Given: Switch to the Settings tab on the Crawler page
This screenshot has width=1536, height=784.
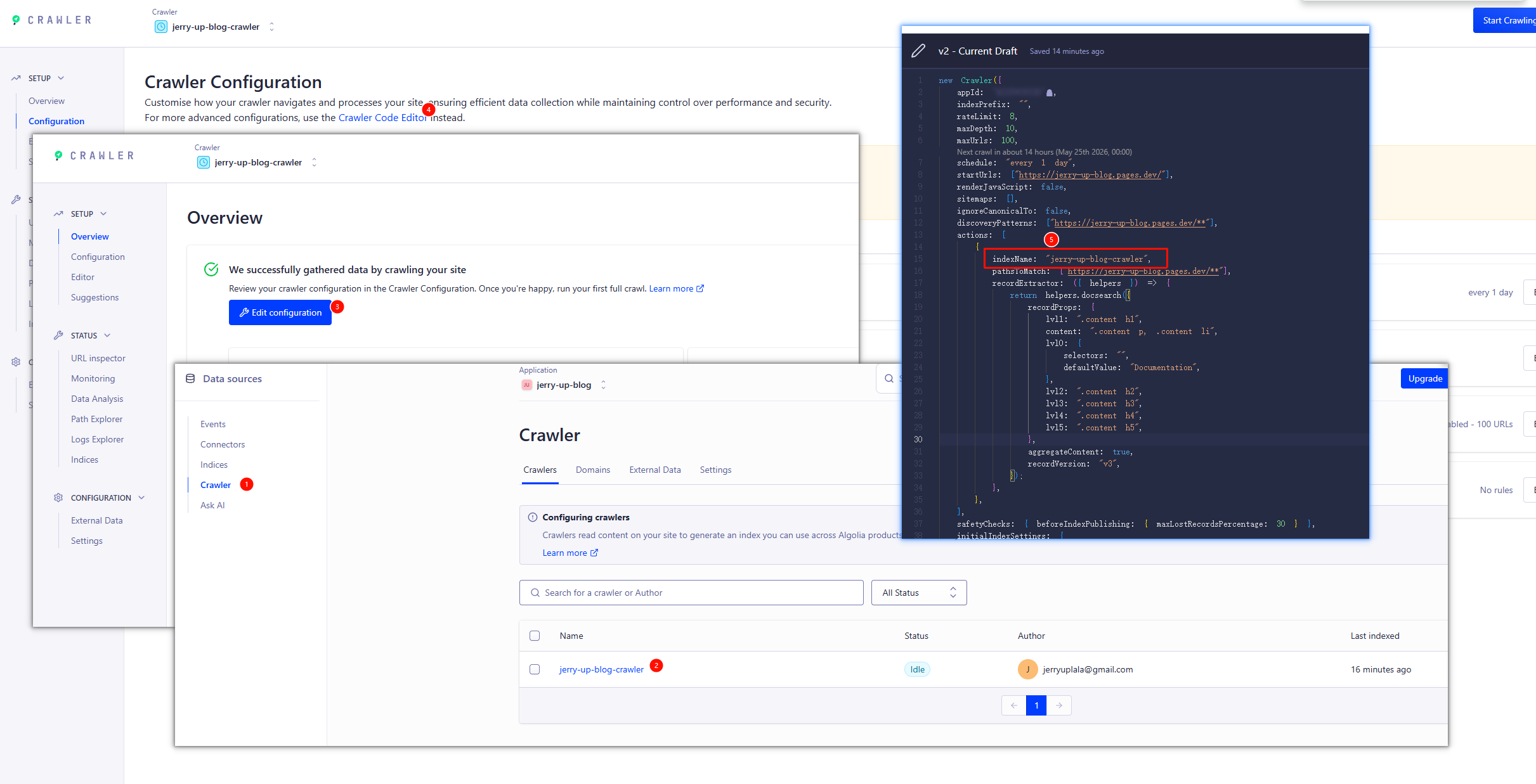Looking at the screenshot, I should click(715, 470).
